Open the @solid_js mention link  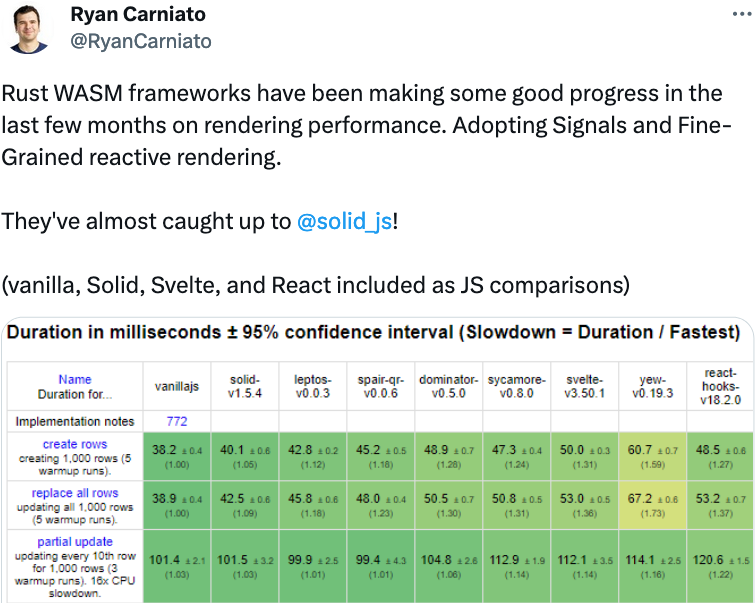coord(345,221)
